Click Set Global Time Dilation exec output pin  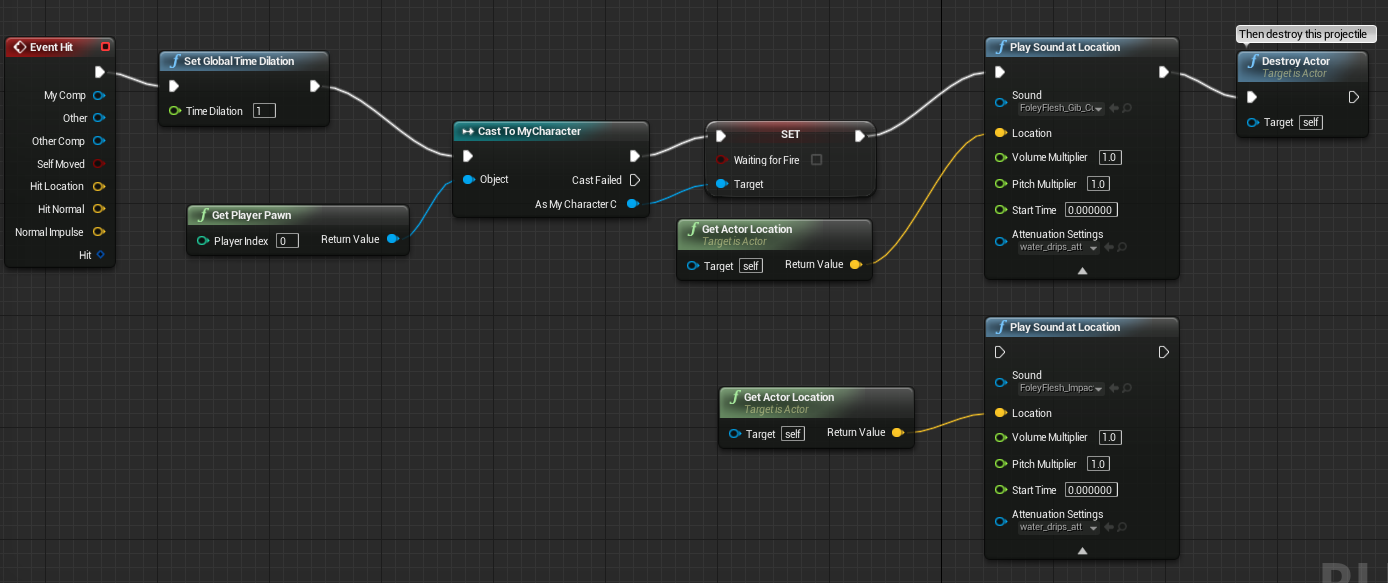(315, 86)
